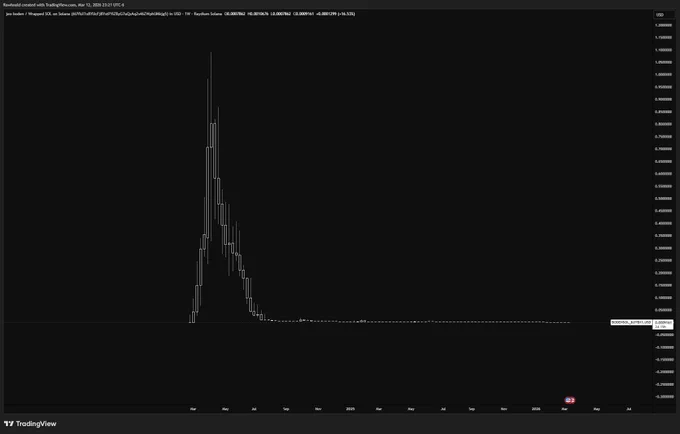
Task: Click the Jeo boden / Wrapped SOL chart title
Action: pyautogui.click(x=114, y=14)
